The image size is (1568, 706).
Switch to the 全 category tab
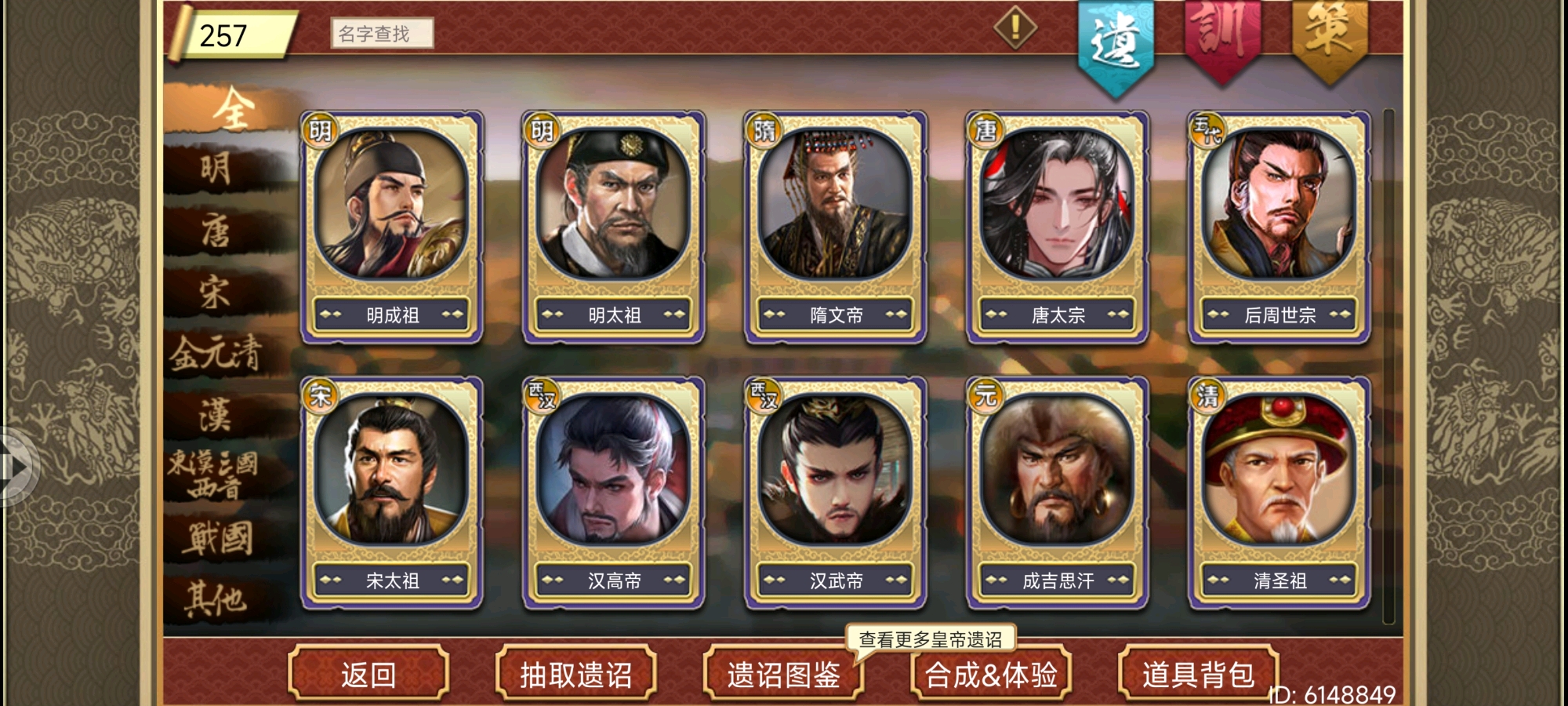[231, 110]
